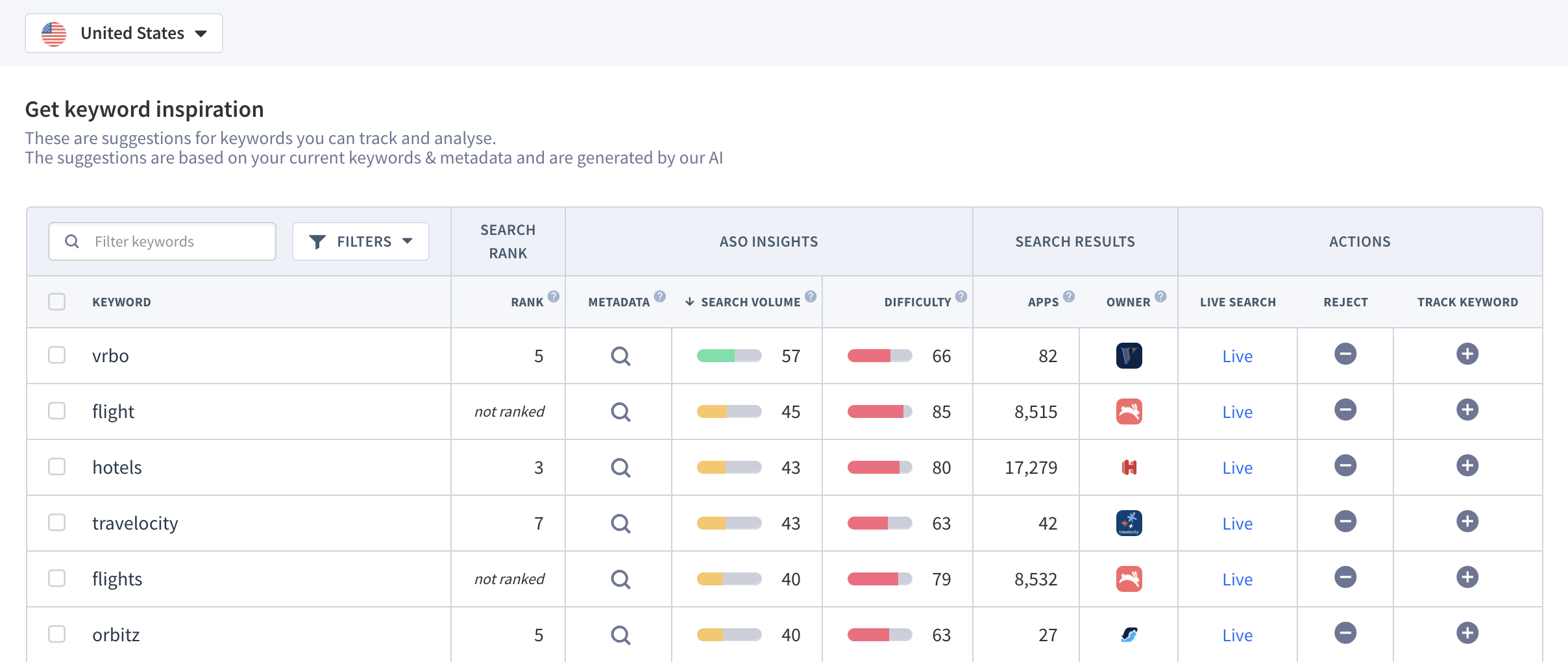1568x662 pixels.
Task: Open metadata magnifier for flights row
Action: 620,579
